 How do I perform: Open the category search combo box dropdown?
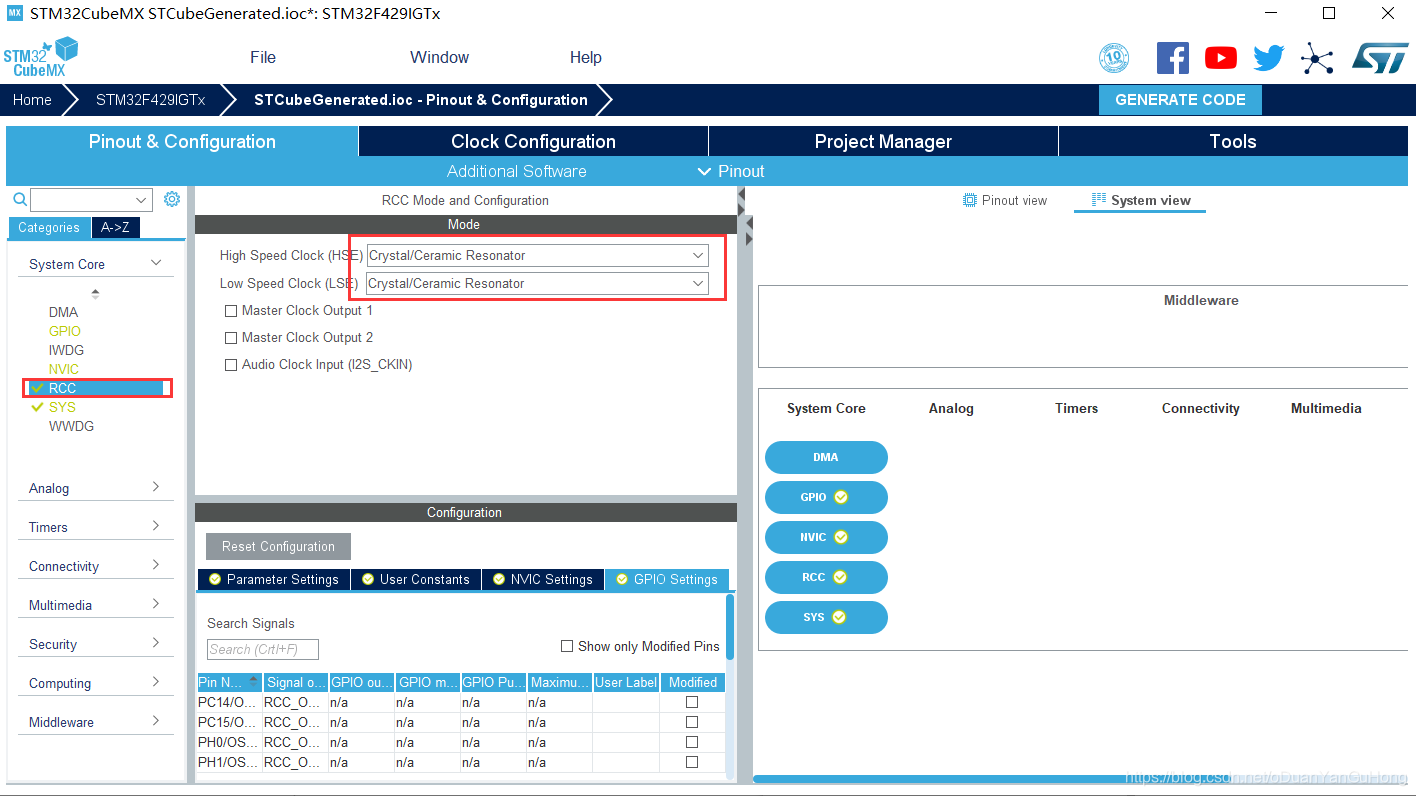coord(141,200)
